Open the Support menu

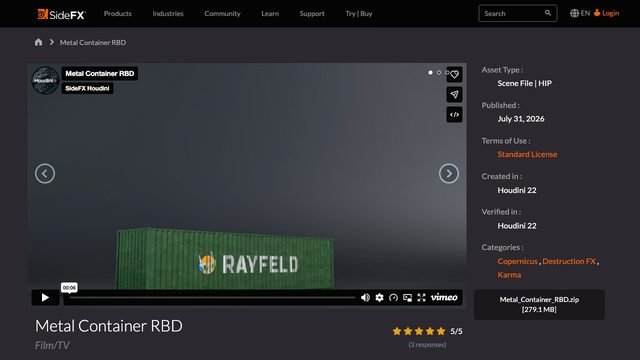point(312,13)
